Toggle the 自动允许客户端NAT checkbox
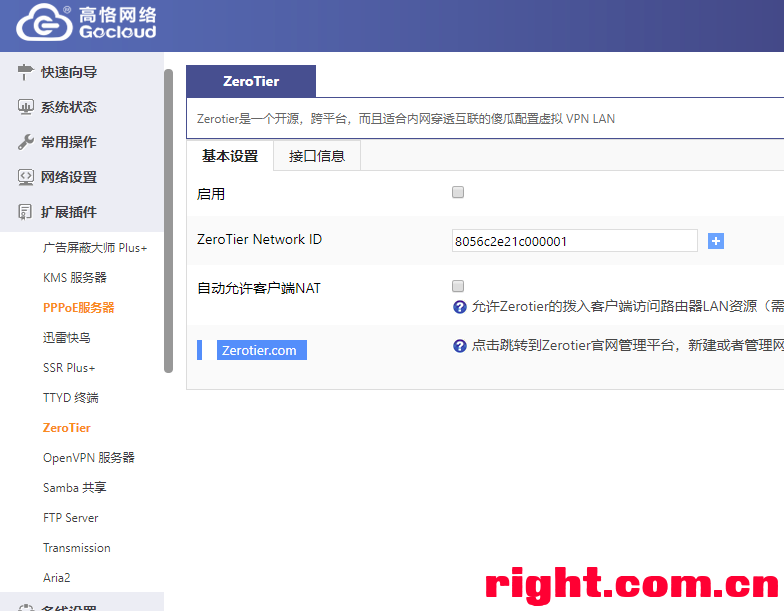784x611 pixels. pyautogui.click(x=458, y=286)
